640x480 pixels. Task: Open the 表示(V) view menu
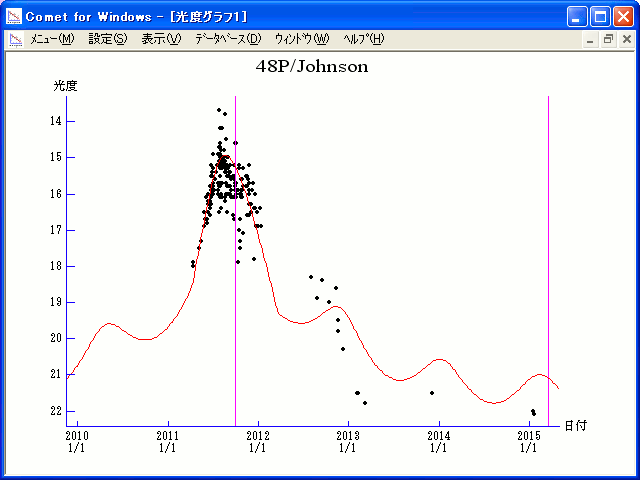pos(161,39)
